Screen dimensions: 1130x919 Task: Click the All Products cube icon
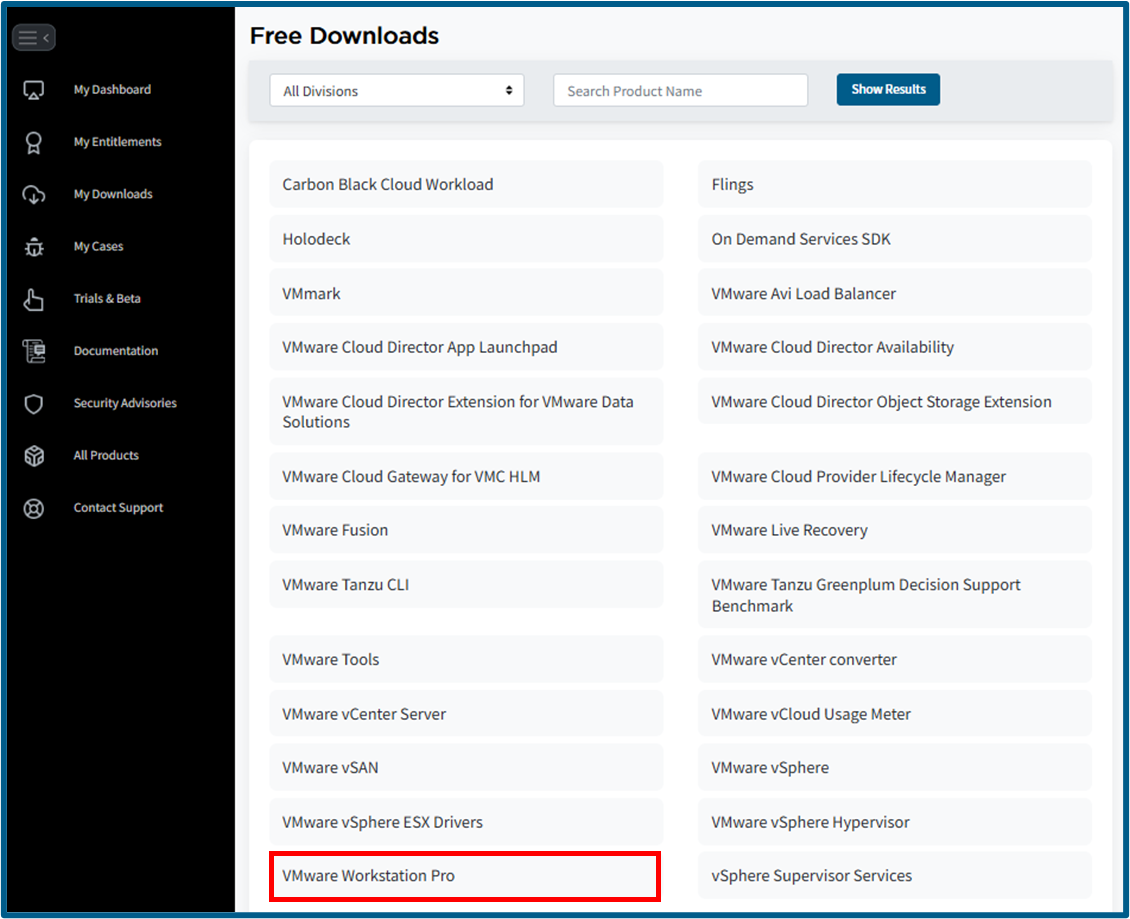click(x=34, y=456)
